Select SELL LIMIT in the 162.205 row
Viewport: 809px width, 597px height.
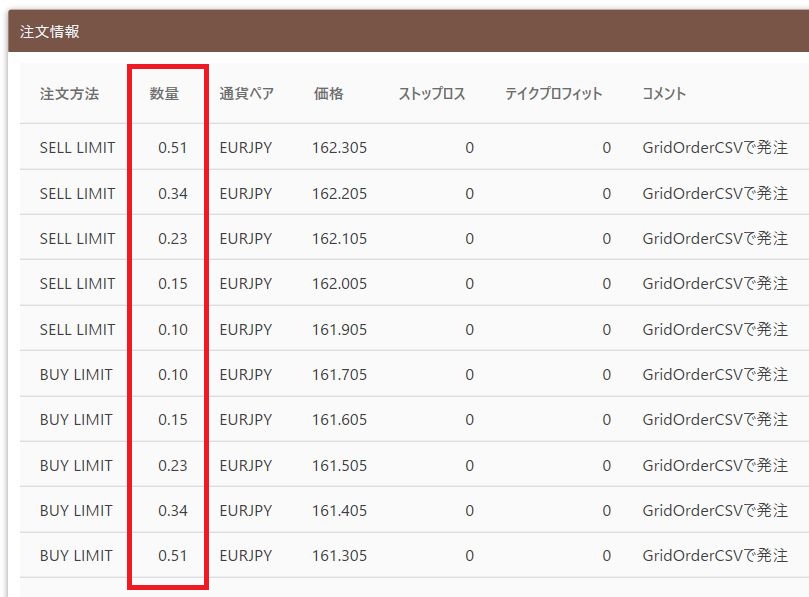[77, 193]
